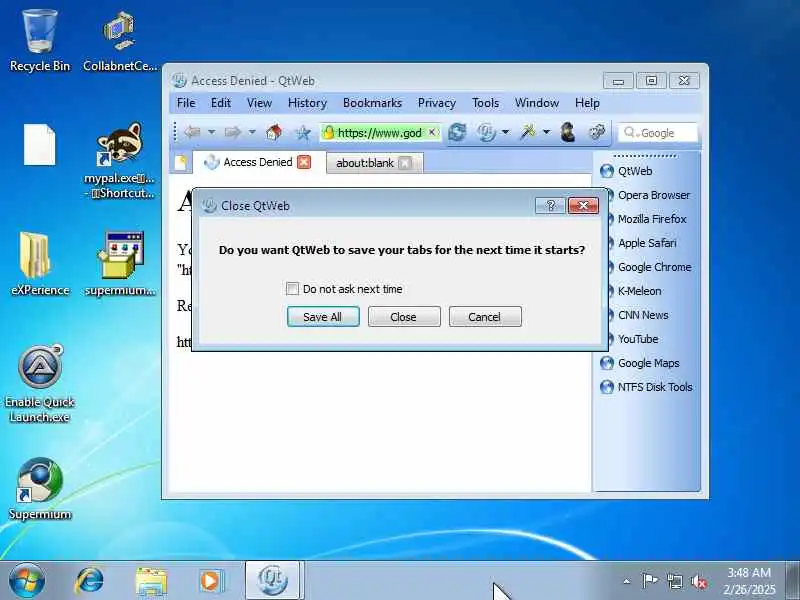Click the Close button in dialog
Image resolution: width=800 pixels, height=600 pixels.
[404, 317]
